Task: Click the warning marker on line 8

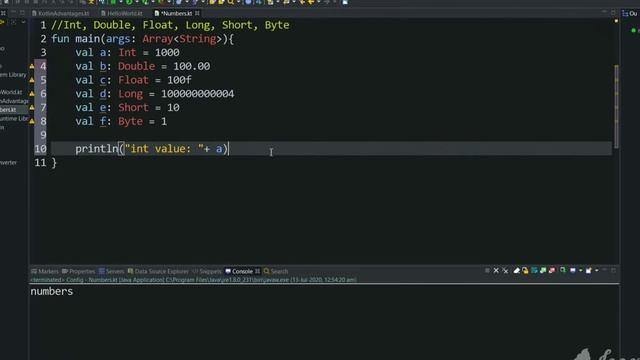Action: pyautogui.click(x=32, y=121)
